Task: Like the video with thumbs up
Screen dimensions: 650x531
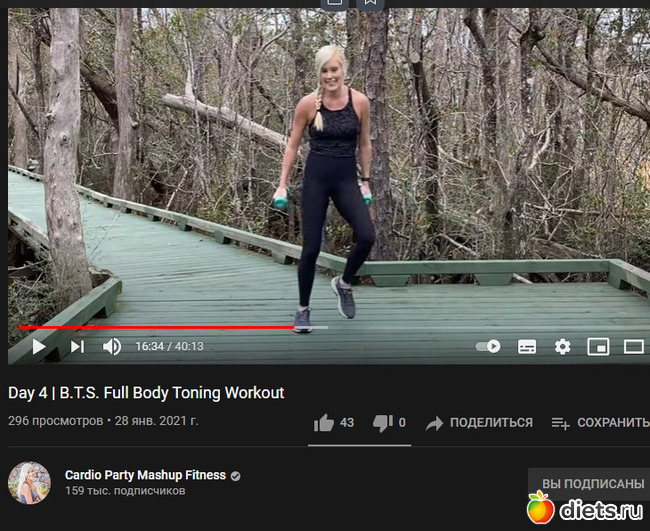Action: coord(324,423)
